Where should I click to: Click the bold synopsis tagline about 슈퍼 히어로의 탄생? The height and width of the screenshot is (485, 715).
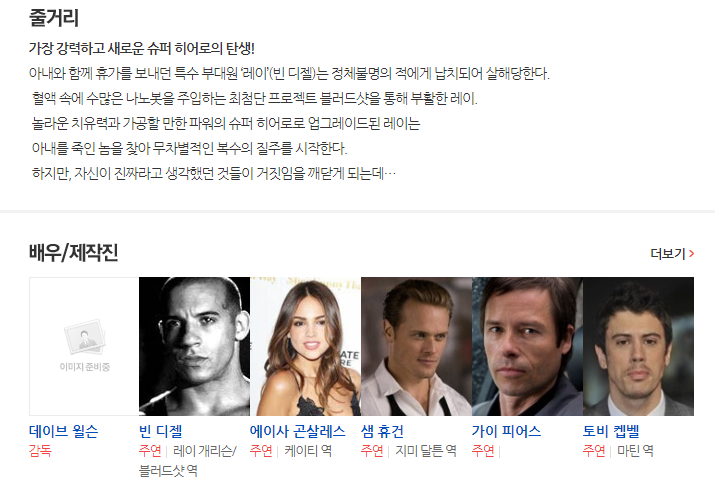pos(142,48)
